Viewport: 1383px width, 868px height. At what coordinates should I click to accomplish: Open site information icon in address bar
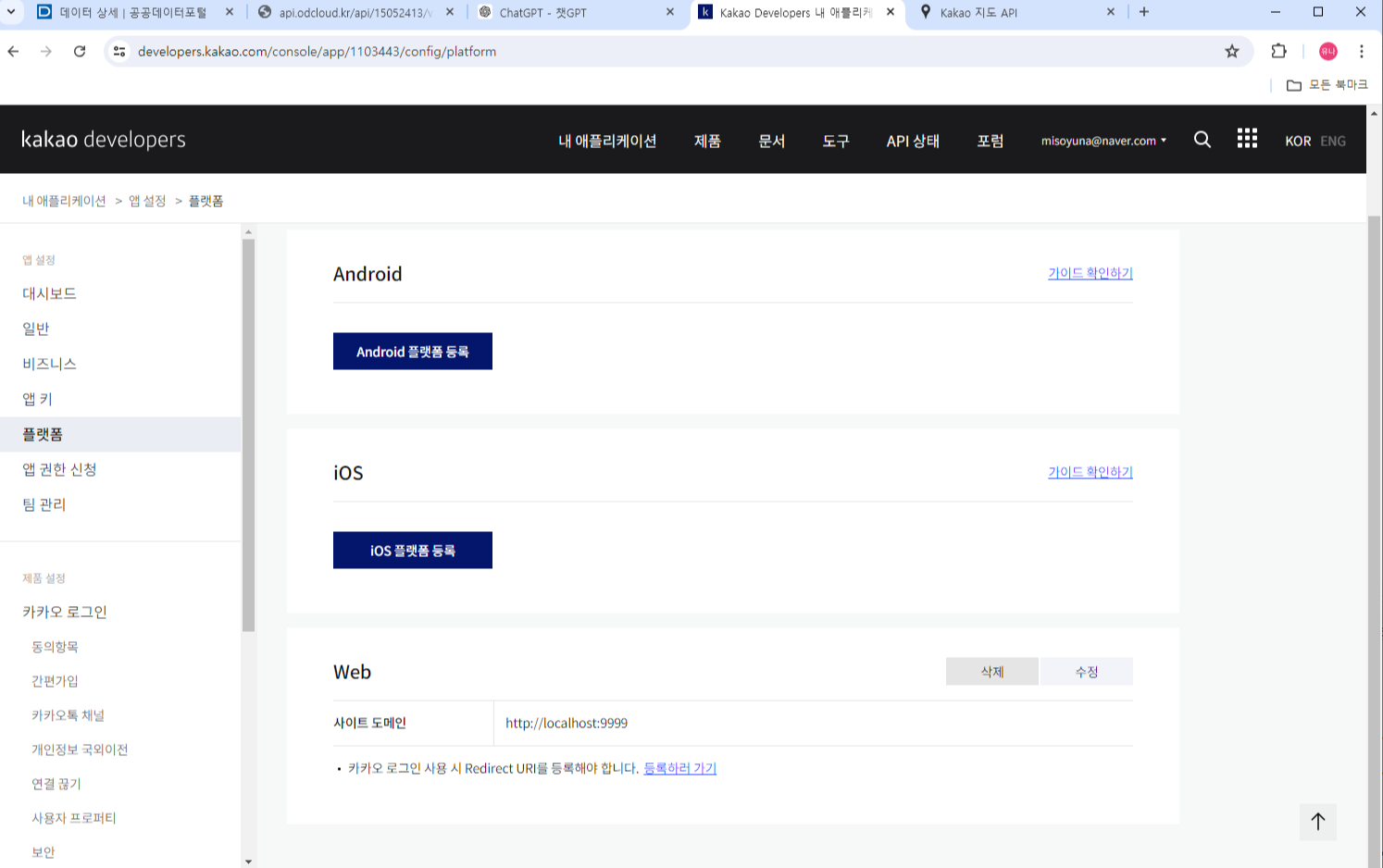pyautogui.click(x=119, y=51)
